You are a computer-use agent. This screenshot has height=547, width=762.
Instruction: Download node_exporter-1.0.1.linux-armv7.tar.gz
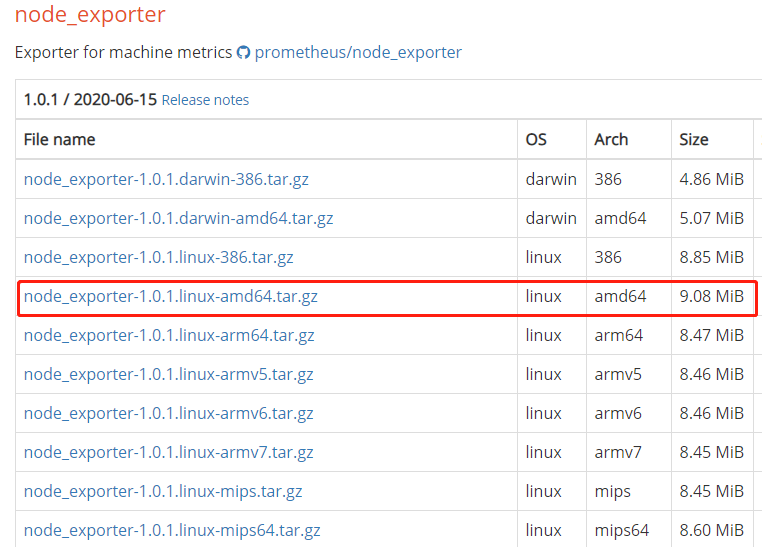(169, 452)
